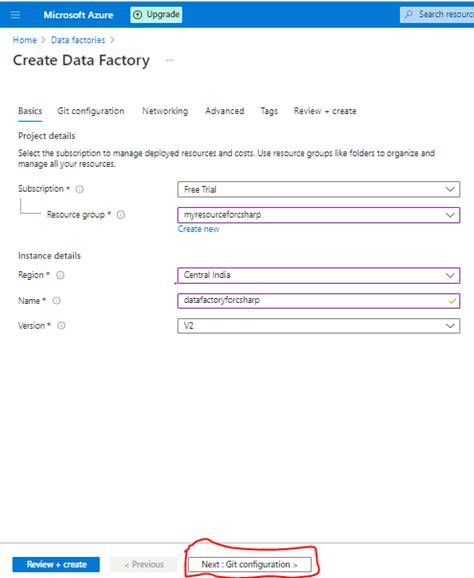Open the Tags tab
The image size is (474, 578).
click(269, 111)
